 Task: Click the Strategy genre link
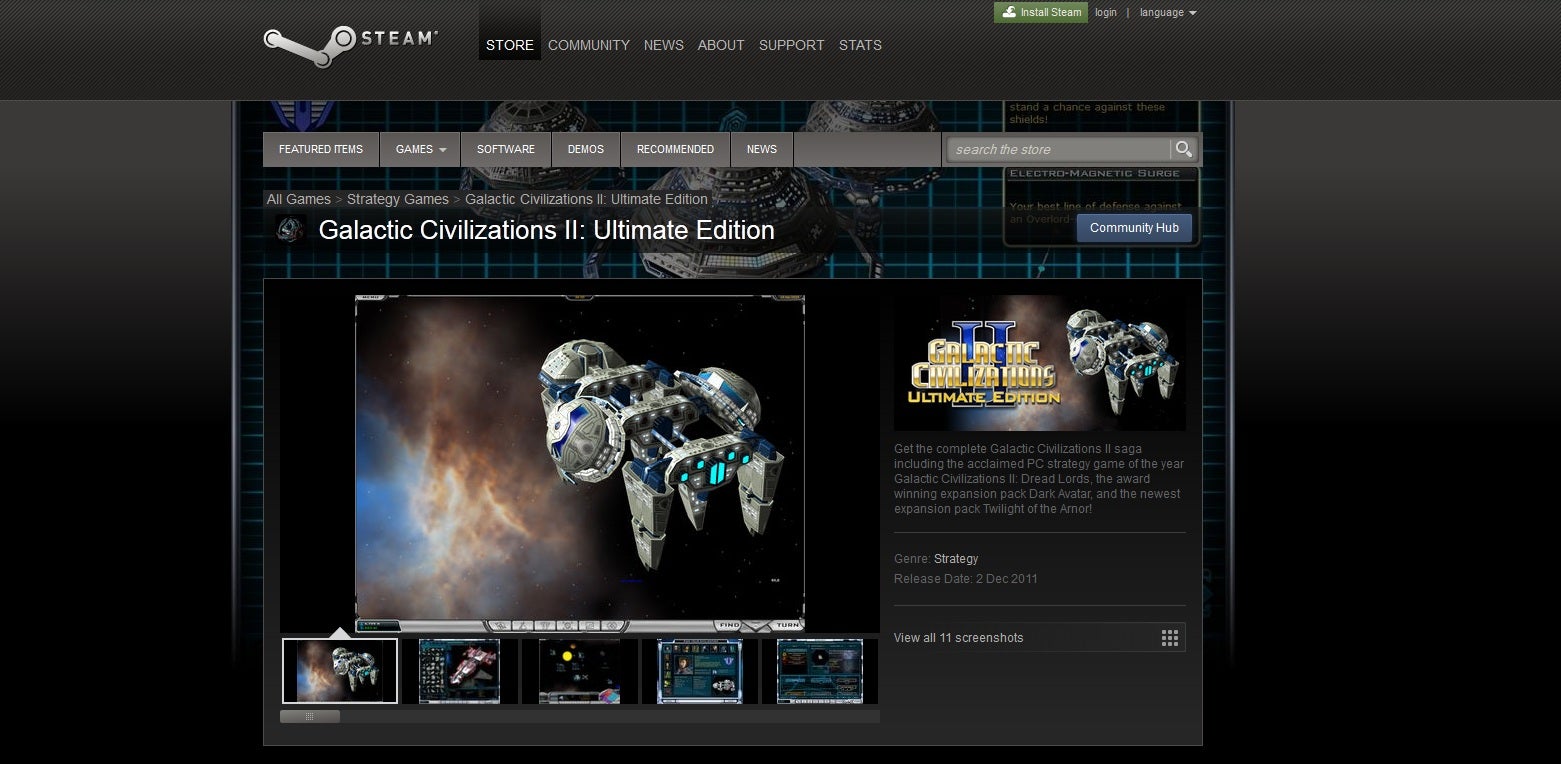point(956,559)
